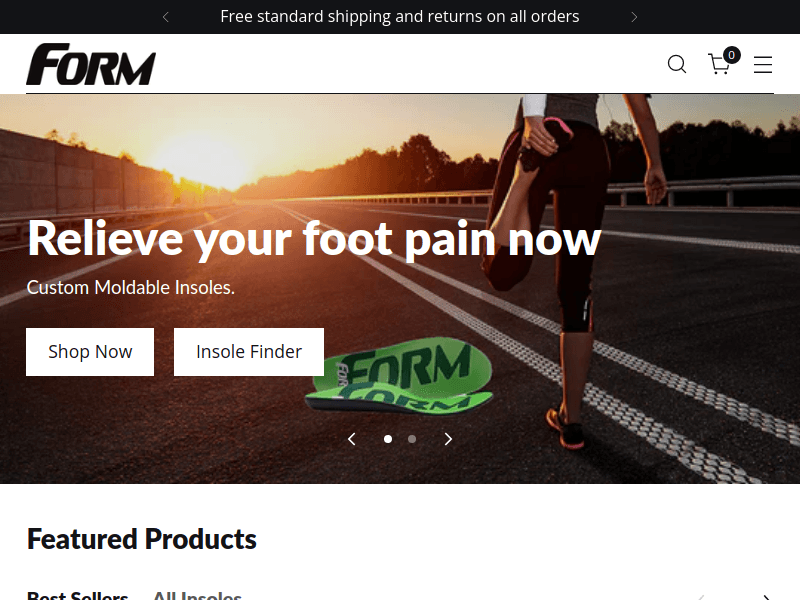The width and height of the screenshot is (800, 600).
Task: Select the second slide indicator dot
Action: tap(412, 439)
